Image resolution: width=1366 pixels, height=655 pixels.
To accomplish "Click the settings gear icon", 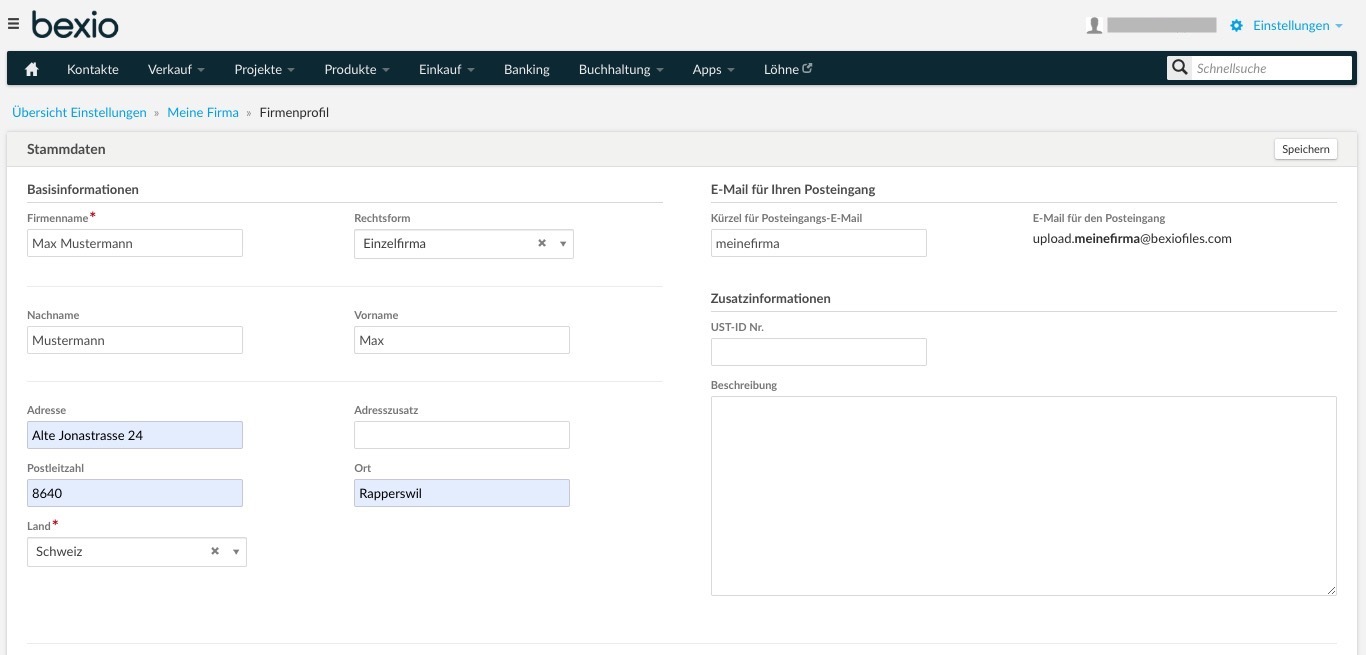I will tap(1236, 26).
